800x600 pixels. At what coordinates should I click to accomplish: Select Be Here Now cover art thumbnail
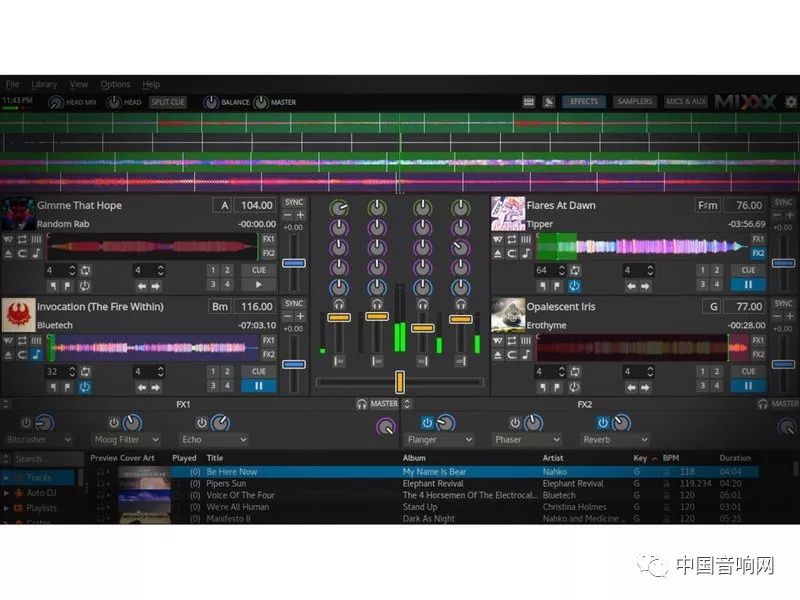144,472
